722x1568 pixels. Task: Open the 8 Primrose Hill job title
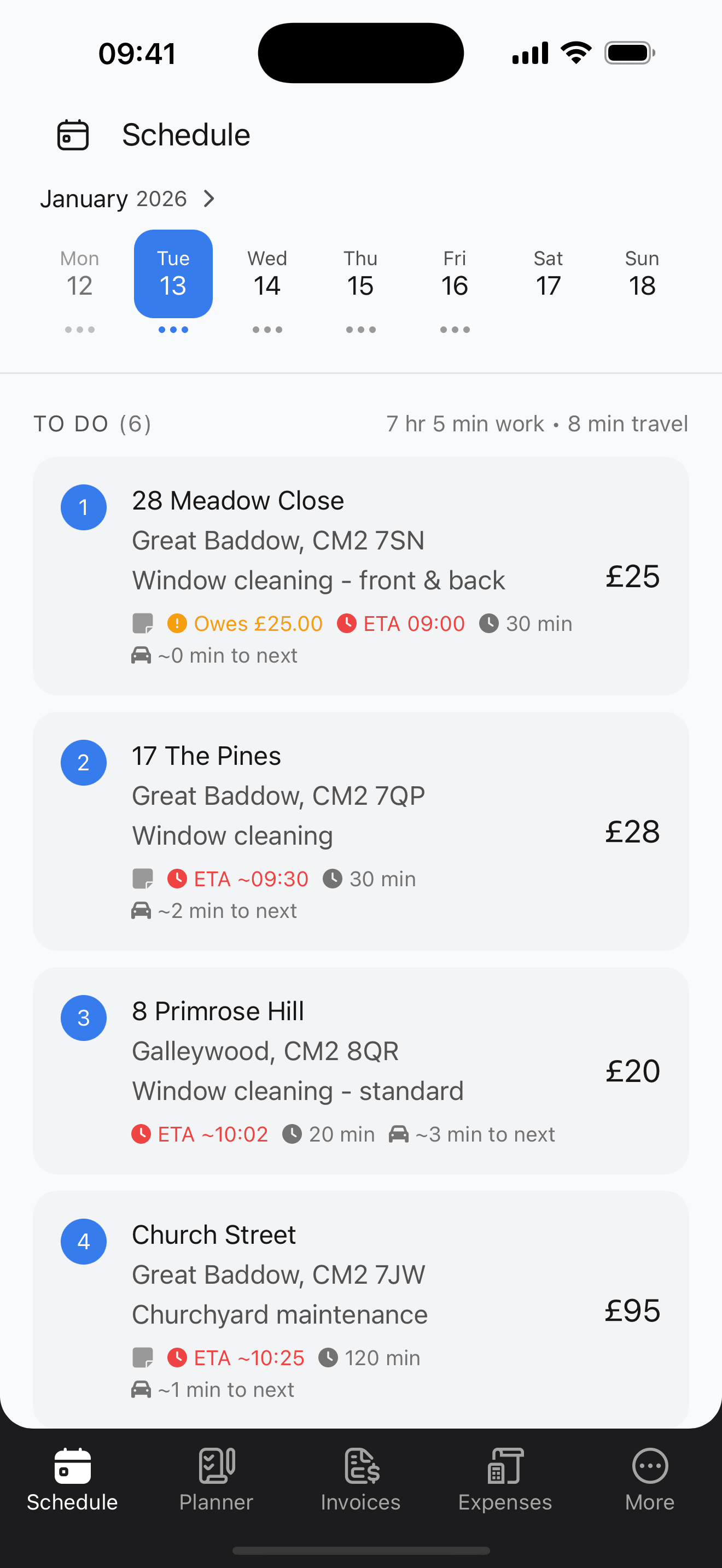218,1011
